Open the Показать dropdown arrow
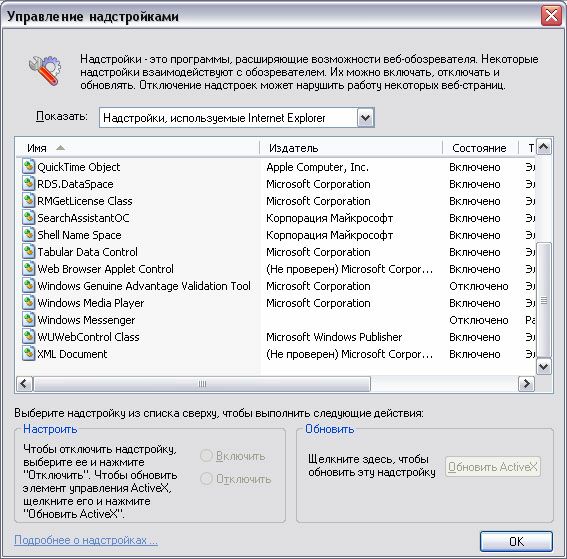The height and width of the screenshot is (559, 567). click(366, 118)
